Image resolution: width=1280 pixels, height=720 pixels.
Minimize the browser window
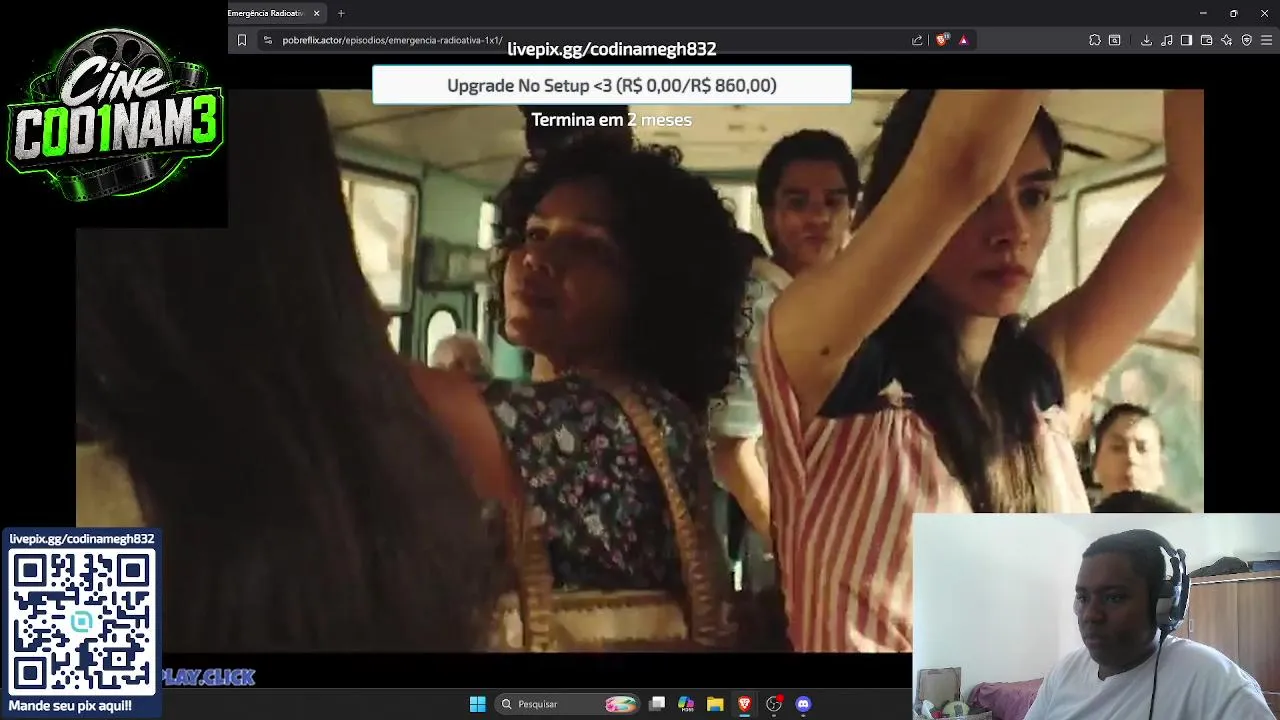1203,13
